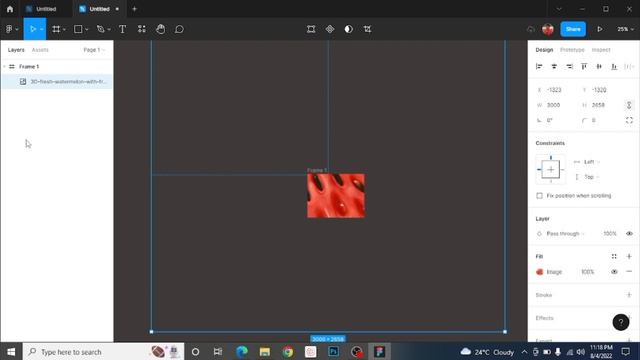Open the Page 1 dropdown
This screenshot has height=360, width=640.
[x=94, y=50]
